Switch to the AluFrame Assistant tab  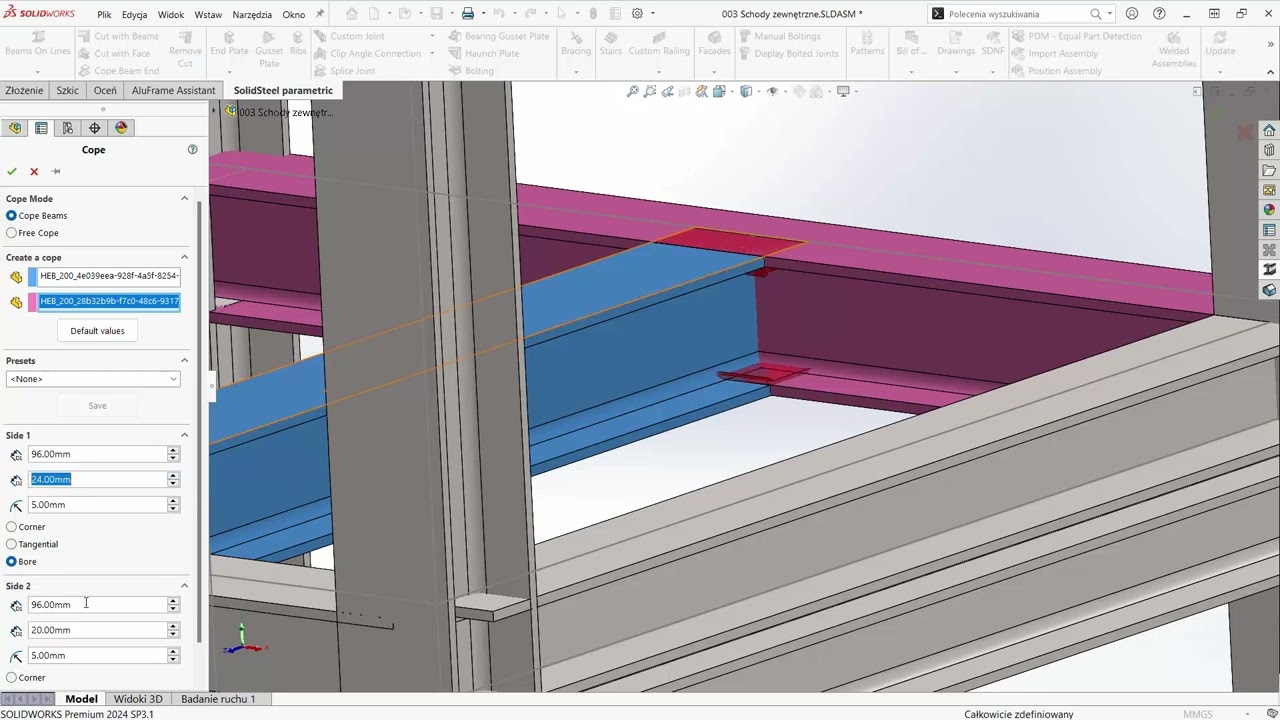tap(173, 90)
